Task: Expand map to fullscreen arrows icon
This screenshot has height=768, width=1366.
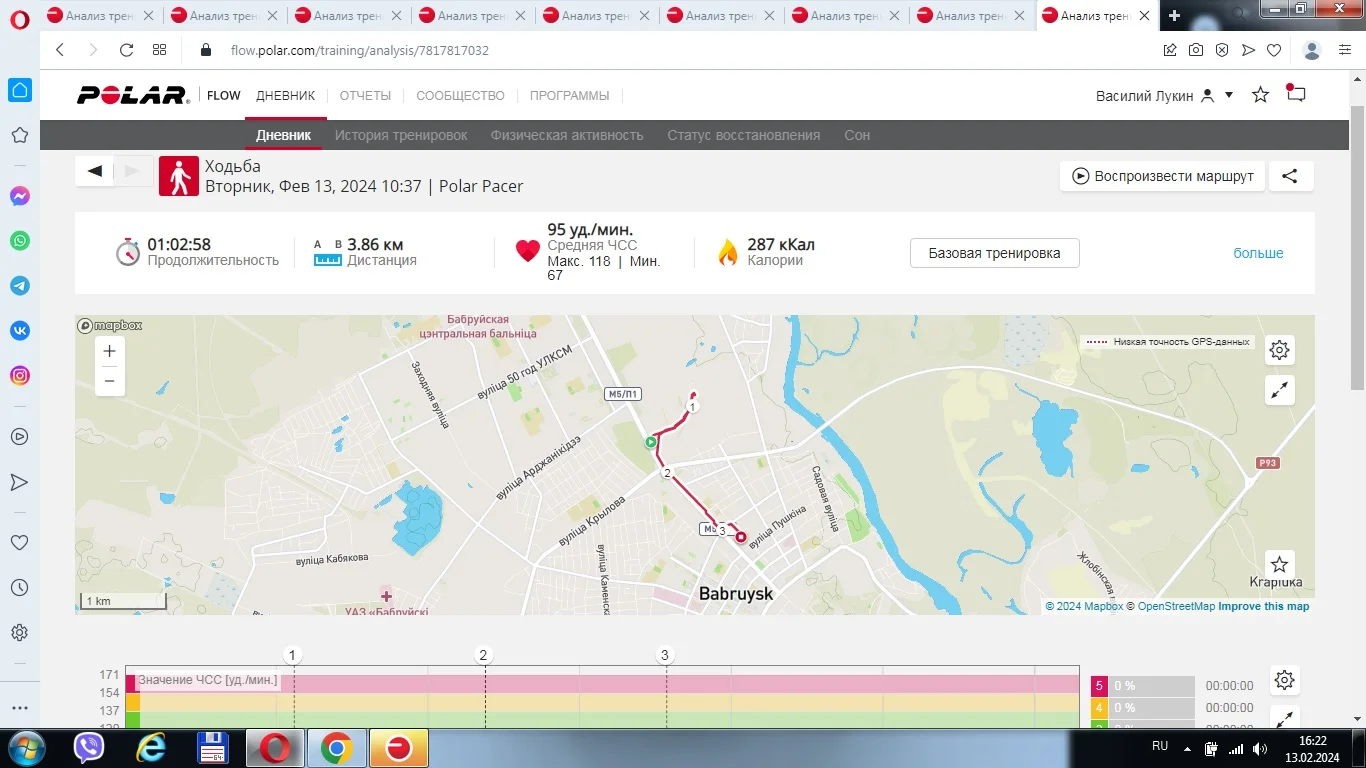Action: 1279,391
